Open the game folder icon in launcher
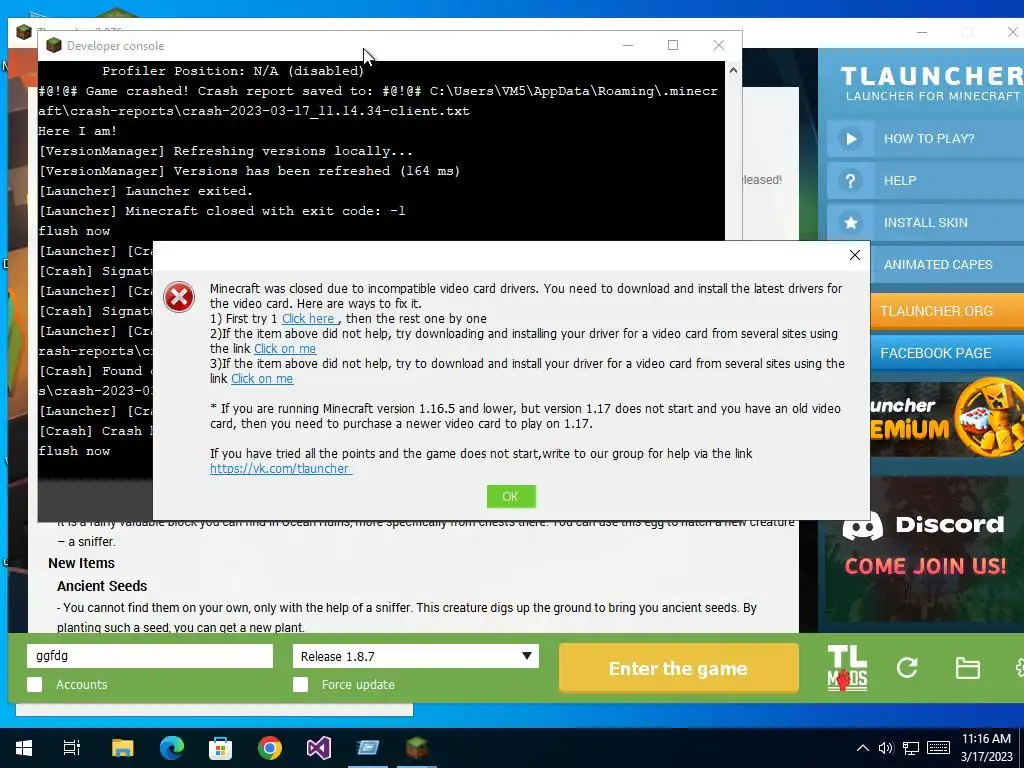The width and height of the screenshot is (1024, 768). click(x=967, y=668)
